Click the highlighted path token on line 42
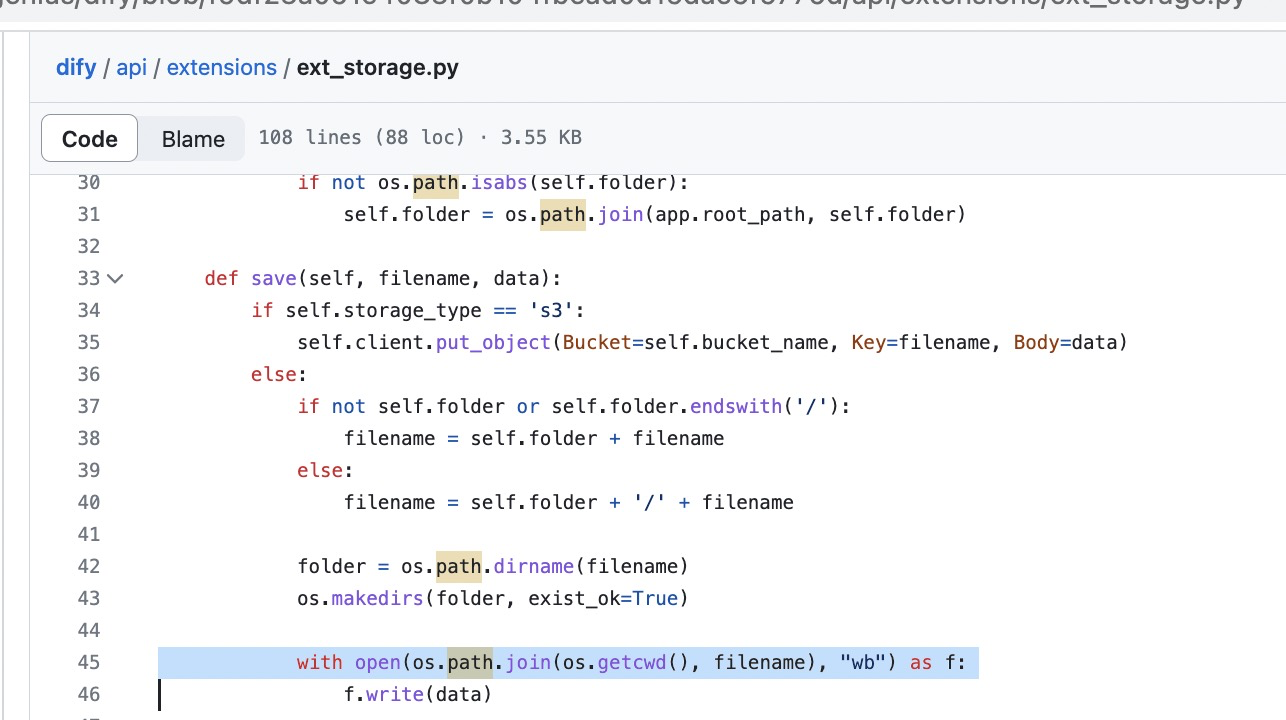 point(458,566)
